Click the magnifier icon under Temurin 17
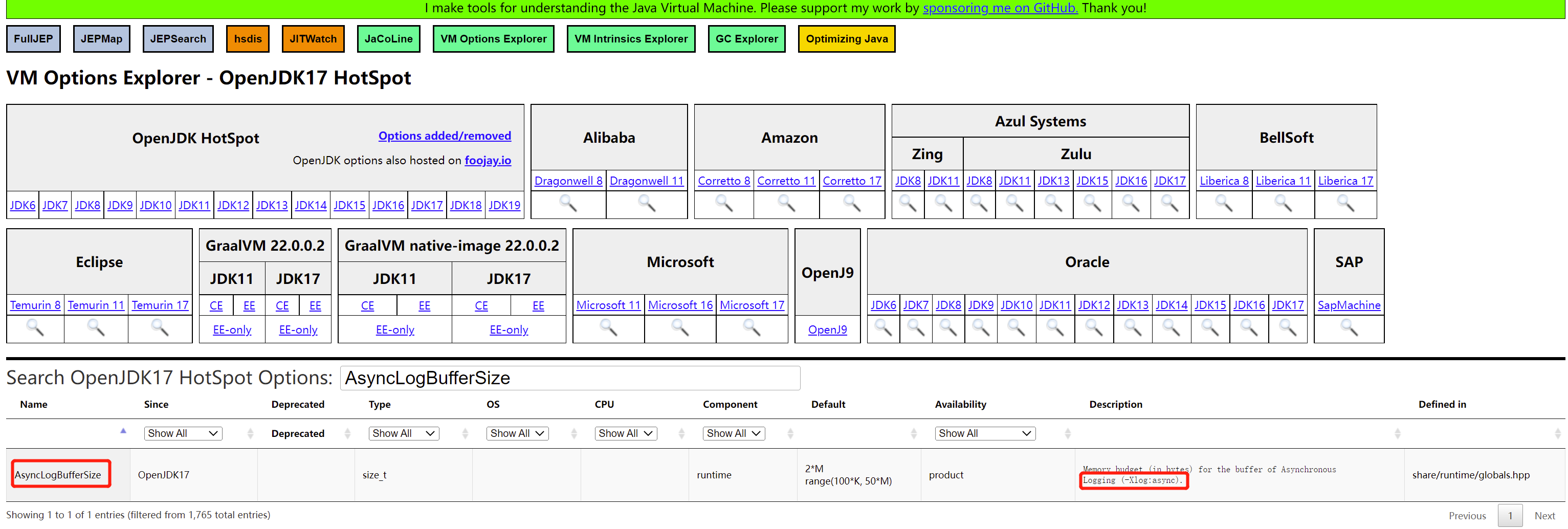Viewport: 1568px width, 529px height. point(160,329)
